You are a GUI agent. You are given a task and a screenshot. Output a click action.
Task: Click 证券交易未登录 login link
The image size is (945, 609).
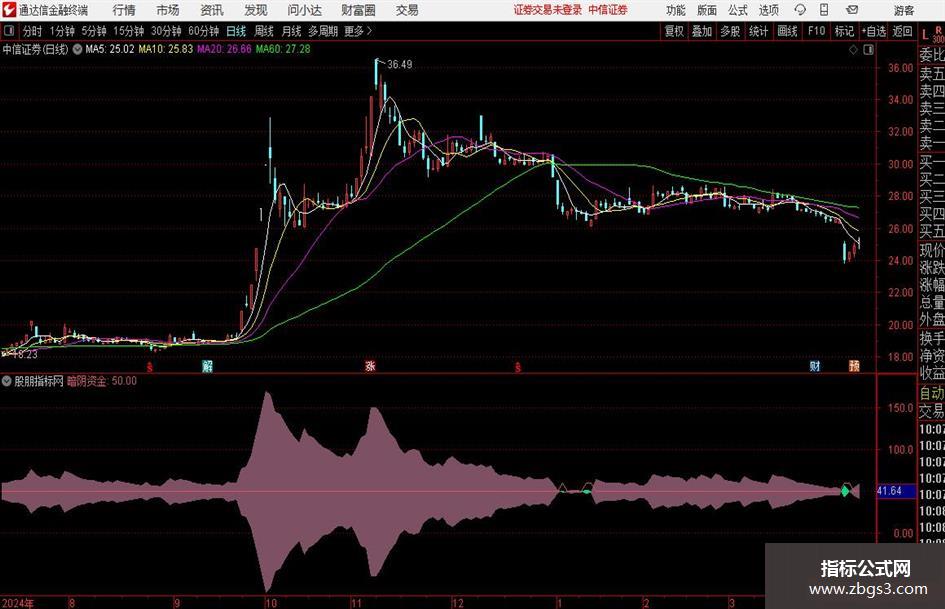point(548,10)
